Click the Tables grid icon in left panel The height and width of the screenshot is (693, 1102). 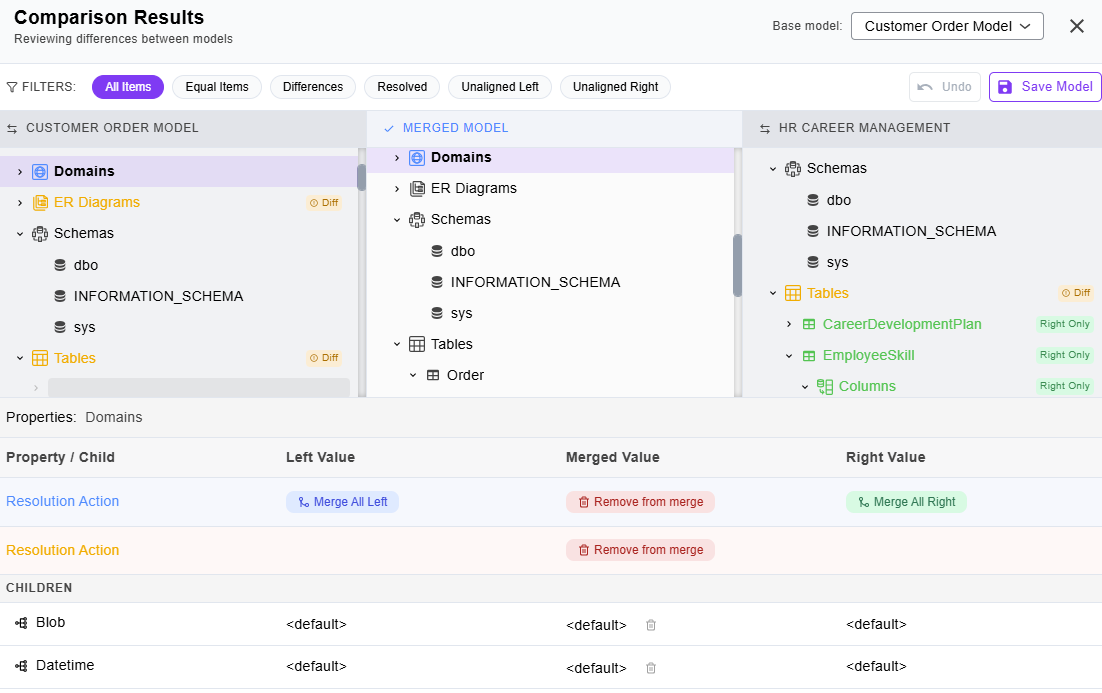point(40,358)
